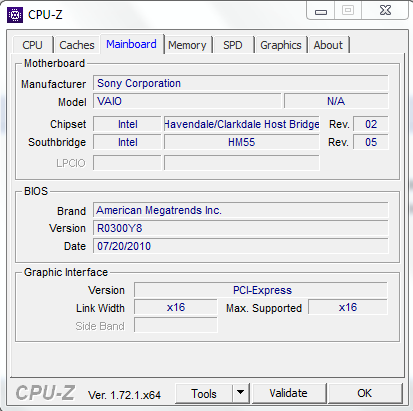Click the Southbridge HM55 field

pos(242,142)
